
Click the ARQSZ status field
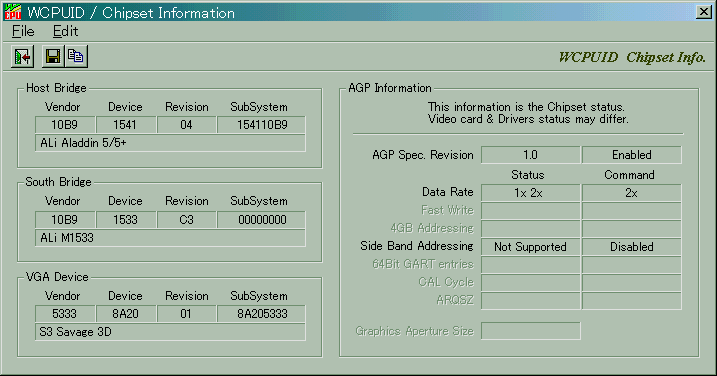coord(530,301)
